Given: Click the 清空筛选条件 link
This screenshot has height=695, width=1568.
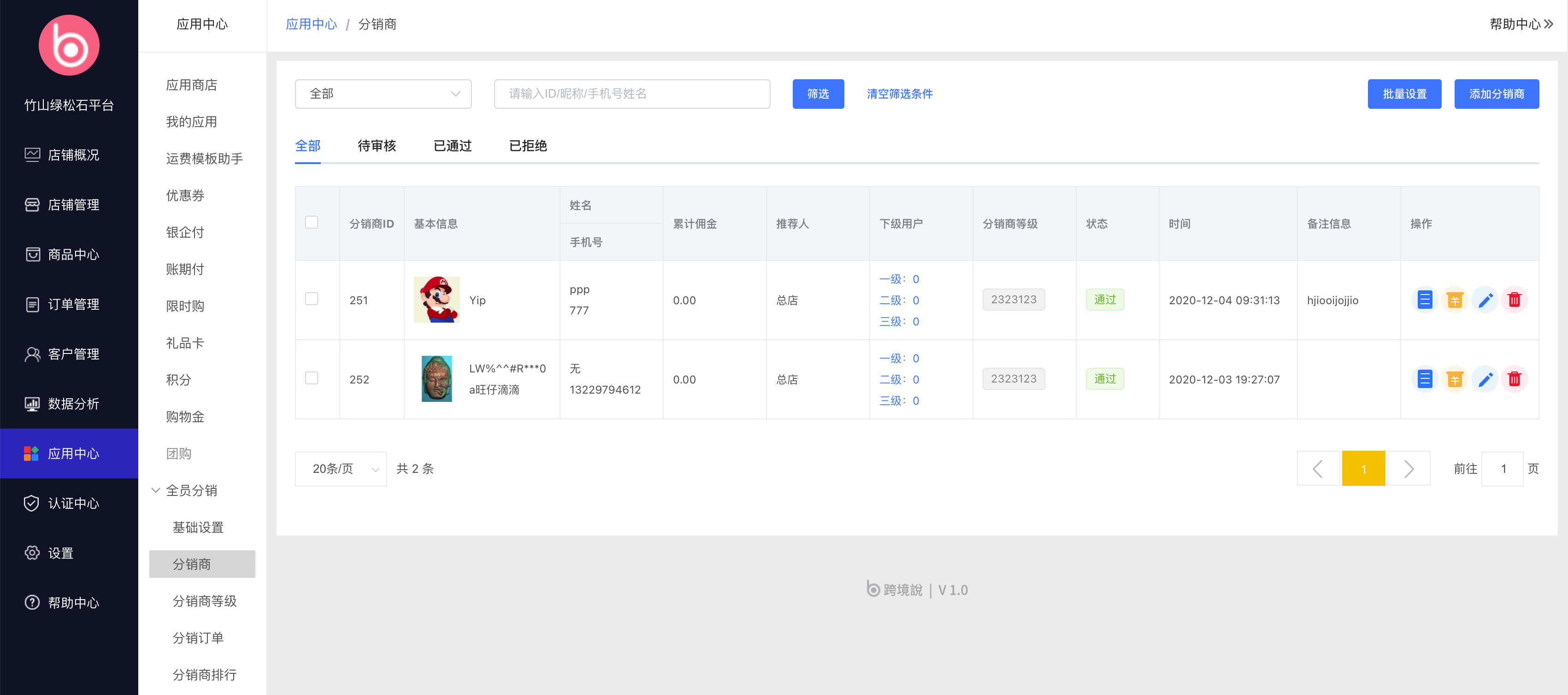Looking at the screenshot, I should tap(899, 94).
